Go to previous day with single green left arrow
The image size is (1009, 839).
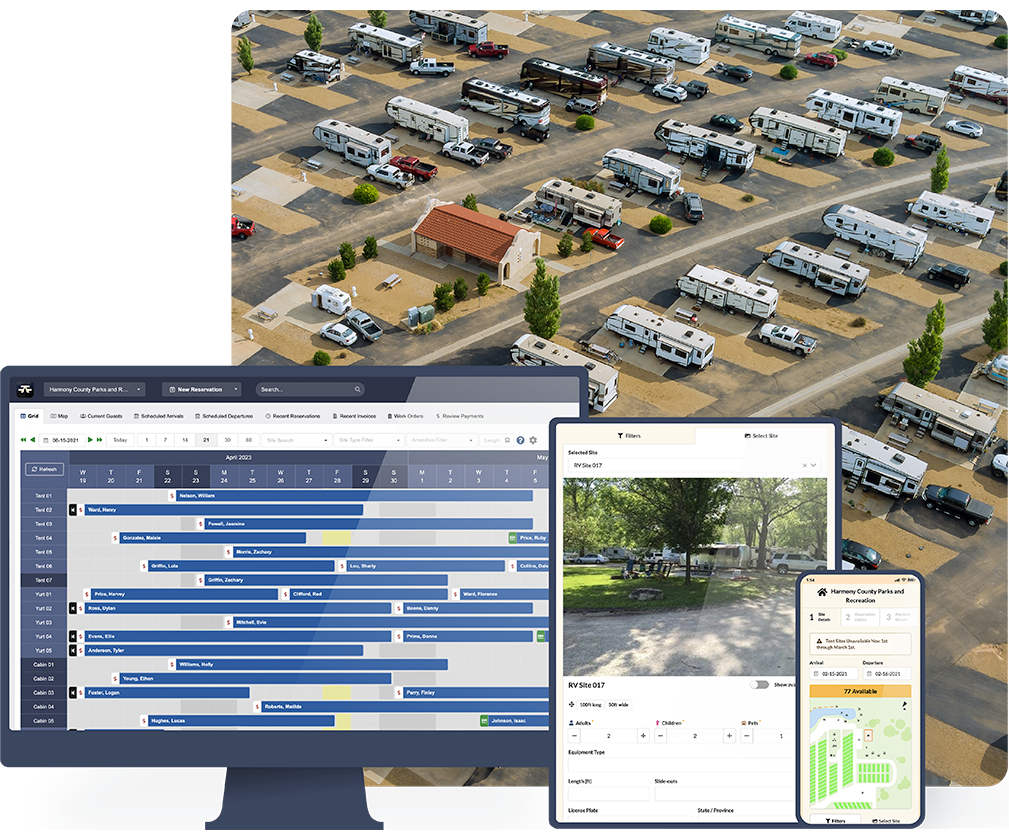tap(33, 440)
